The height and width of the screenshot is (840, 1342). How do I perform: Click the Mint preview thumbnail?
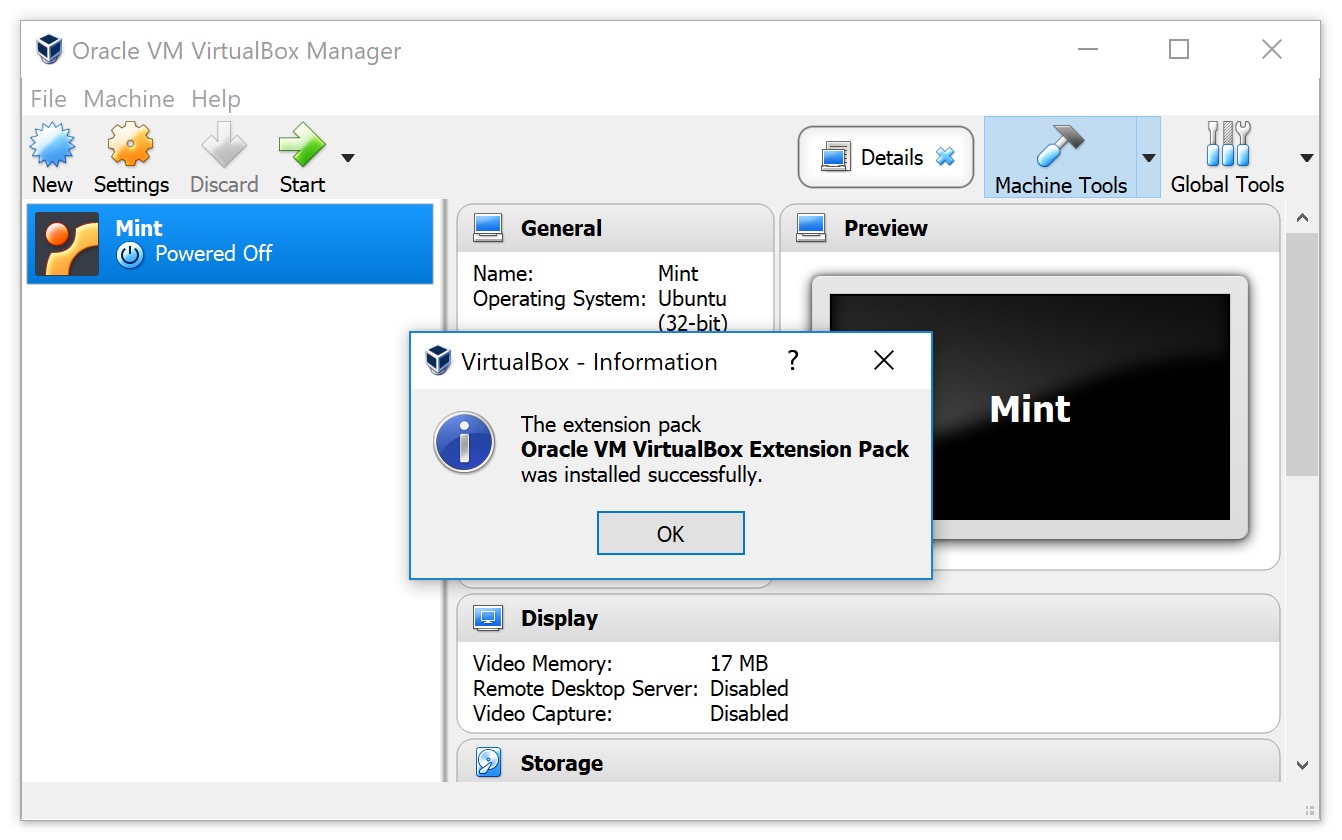tap(1030, 407)
